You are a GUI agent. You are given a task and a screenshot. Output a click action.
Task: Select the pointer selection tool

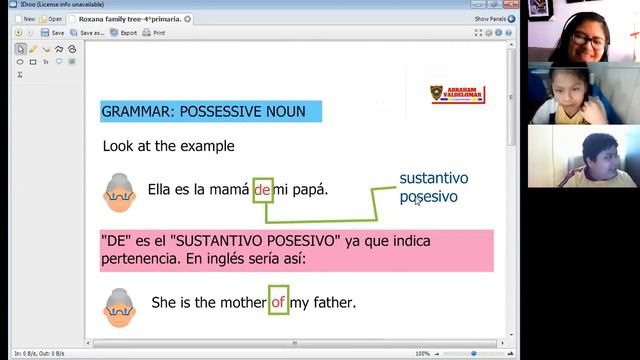(x=20, y=49)
